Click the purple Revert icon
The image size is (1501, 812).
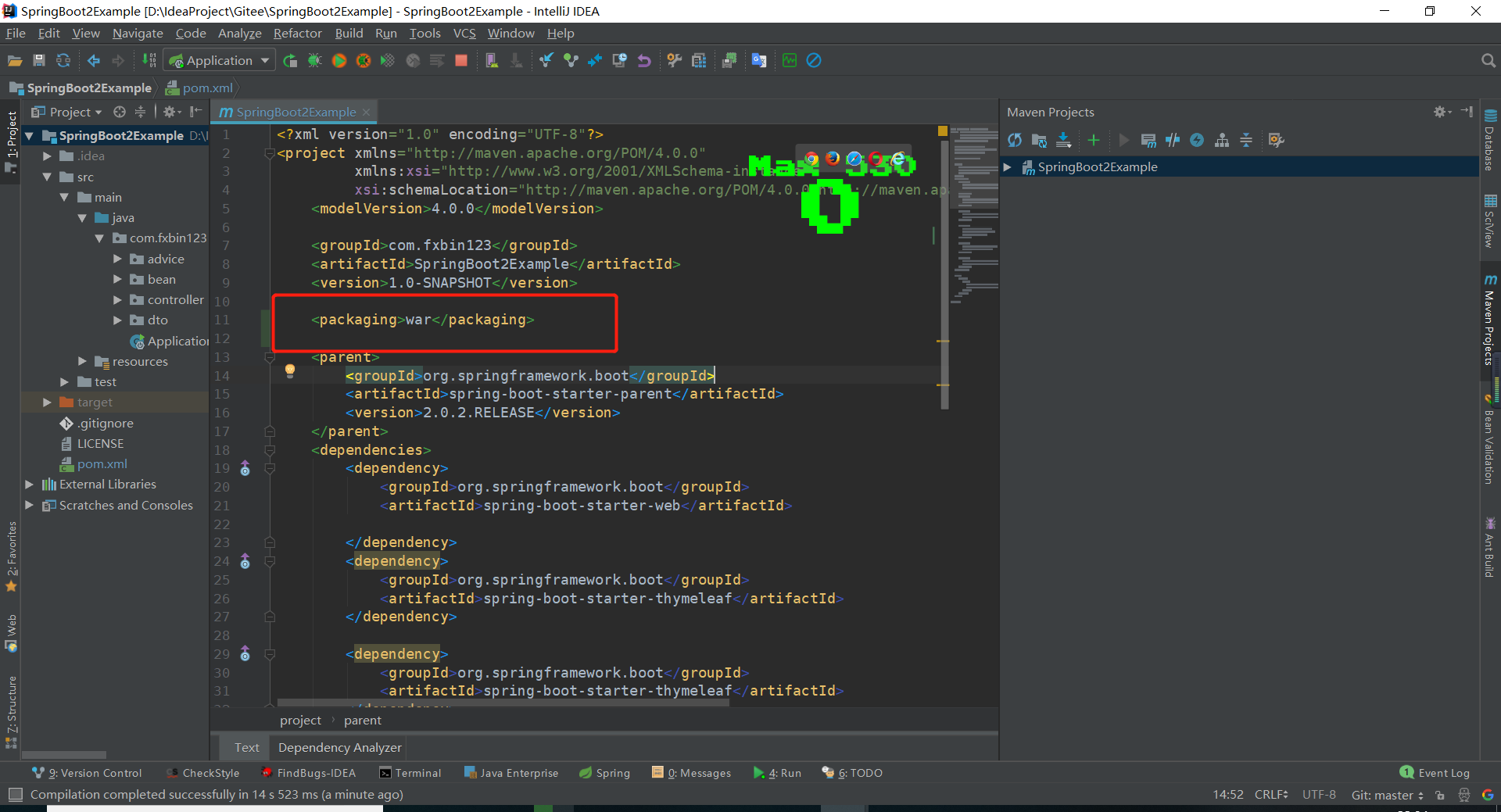point(644,60)
